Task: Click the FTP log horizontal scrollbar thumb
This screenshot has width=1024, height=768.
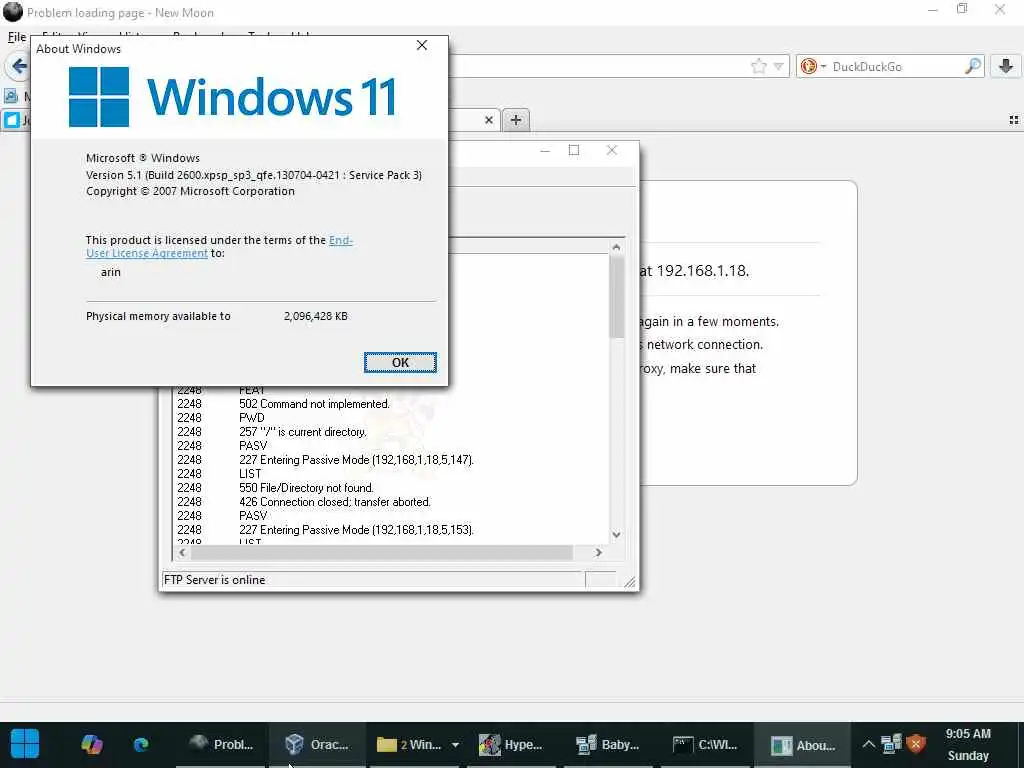Action: 381,552
